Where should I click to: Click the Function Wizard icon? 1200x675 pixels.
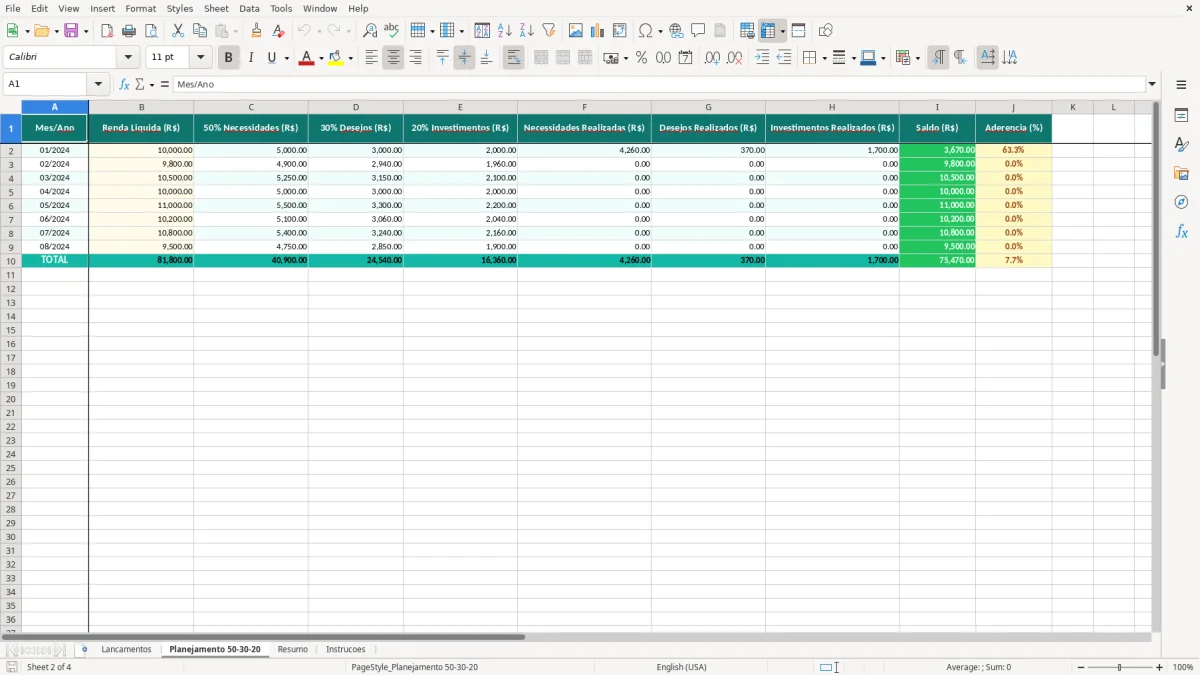click(x=124, y=85)
